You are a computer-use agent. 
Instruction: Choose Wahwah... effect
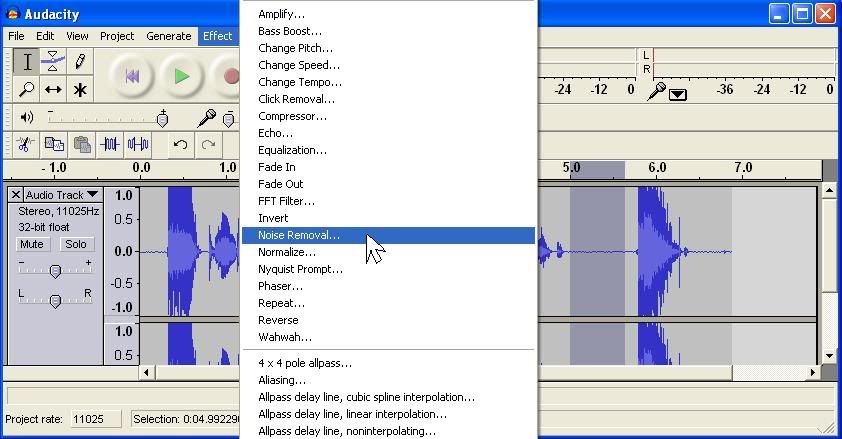[388, 337]
